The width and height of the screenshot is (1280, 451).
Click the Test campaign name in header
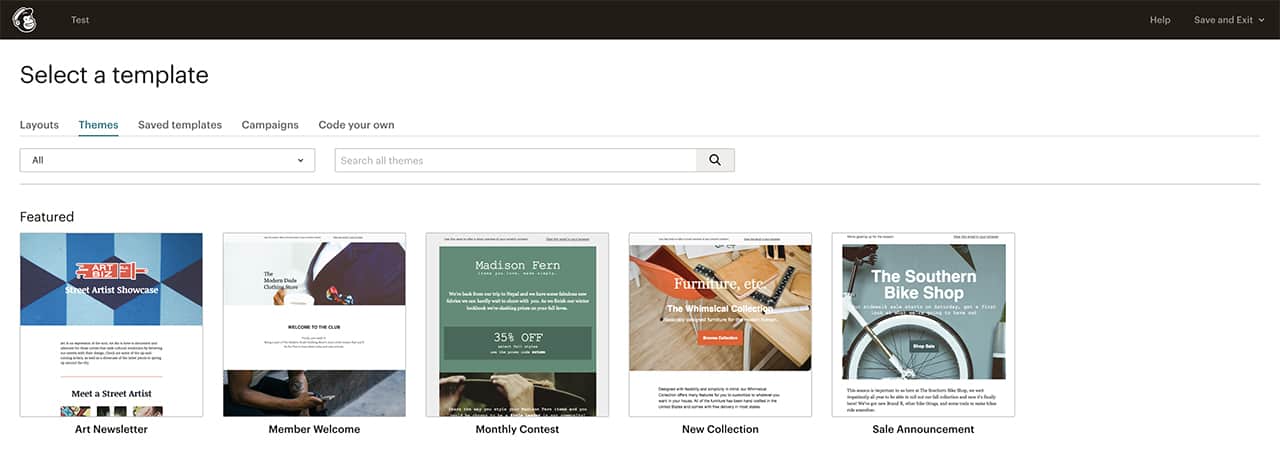80,20
